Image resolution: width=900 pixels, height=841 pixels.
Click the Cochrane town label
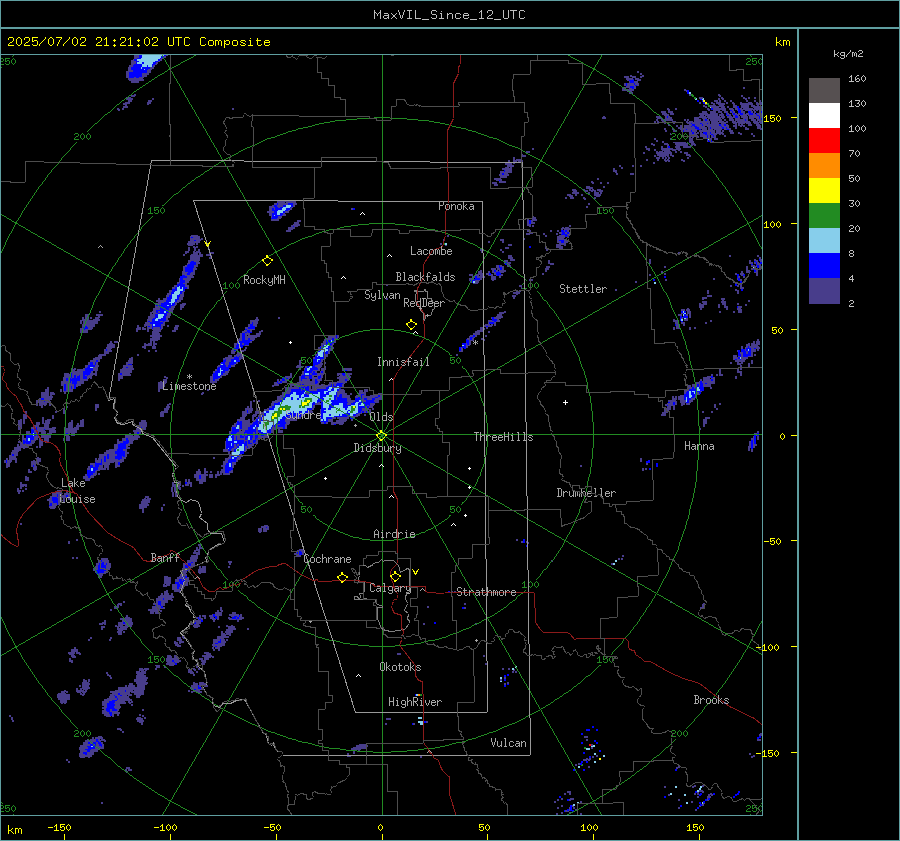click(x=327, y=559)
